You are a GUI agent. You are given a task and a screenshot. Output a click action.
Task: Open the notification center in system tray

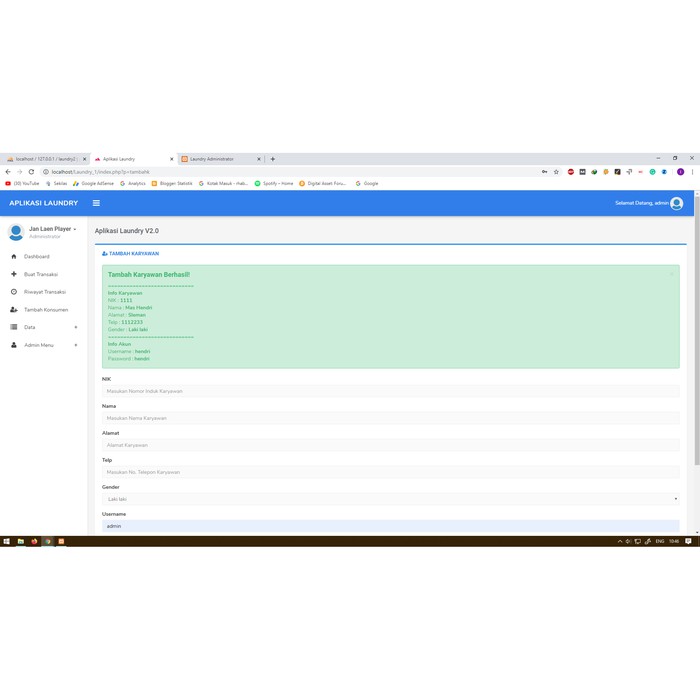click(688, 541)
